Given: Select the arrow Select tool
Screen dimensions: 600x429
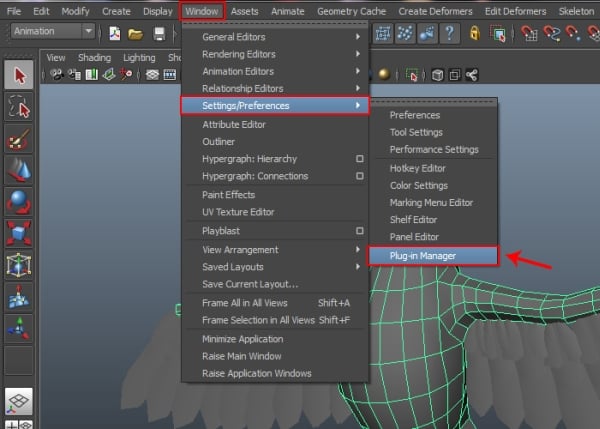Looking at the screenshot, I should pos(19,75).
